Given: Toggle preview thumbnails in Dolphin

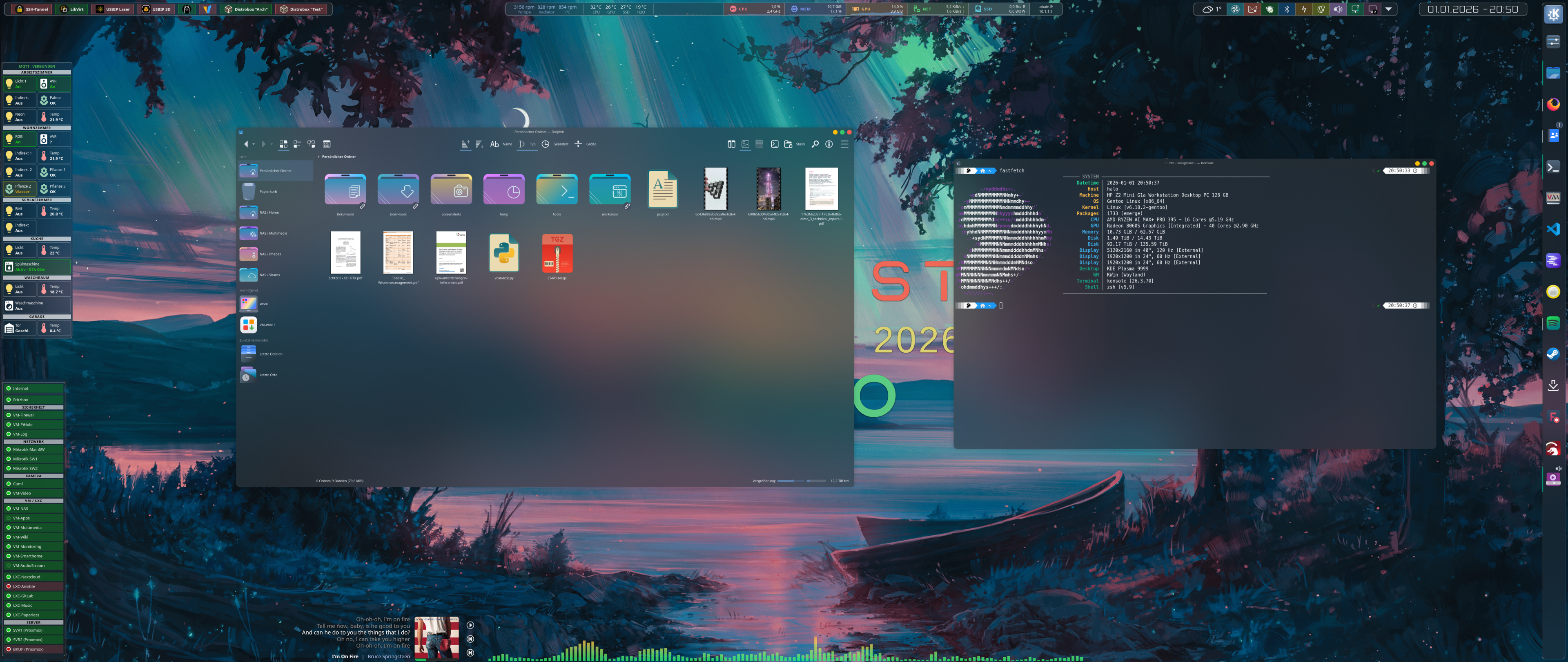Looking at the screenshot, I should coord(745,144).
